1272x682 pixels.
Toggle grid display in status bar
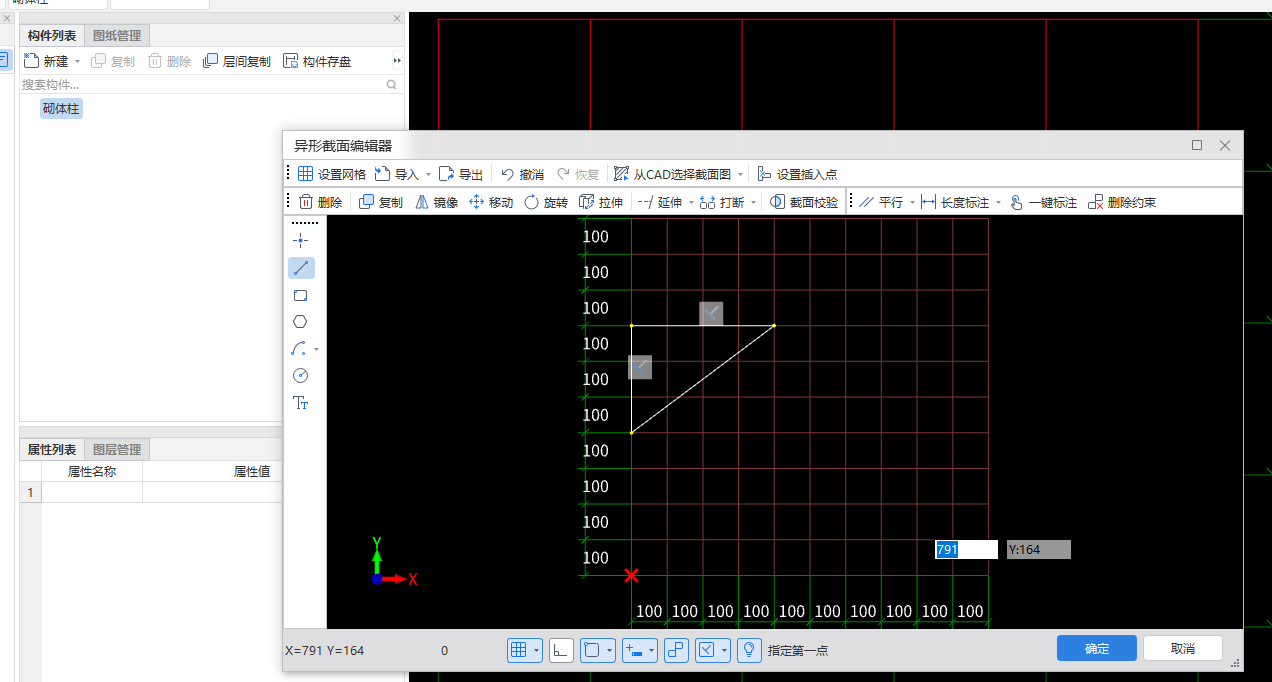click(x=519, y=650)
